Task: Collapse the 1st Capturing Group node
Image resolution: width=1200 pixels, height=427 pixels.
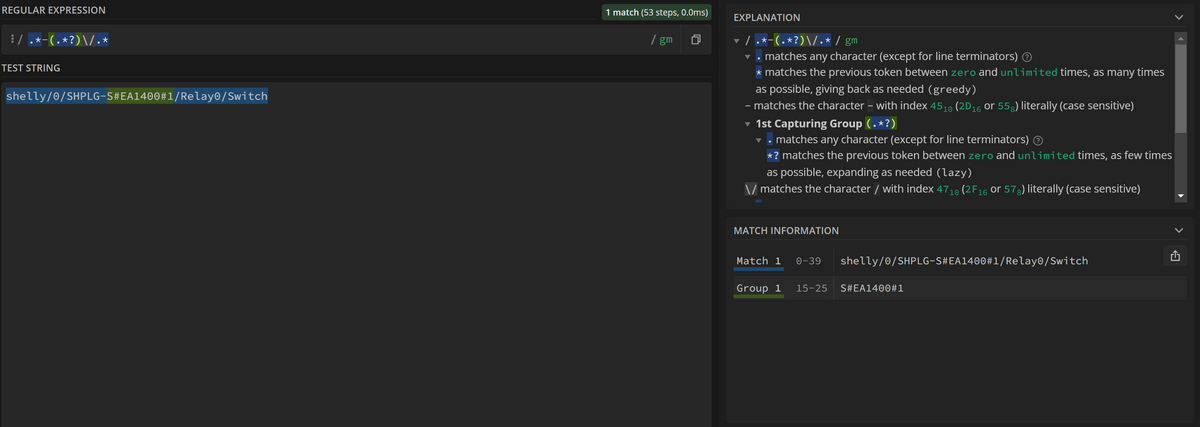Action: click(749, 124)
